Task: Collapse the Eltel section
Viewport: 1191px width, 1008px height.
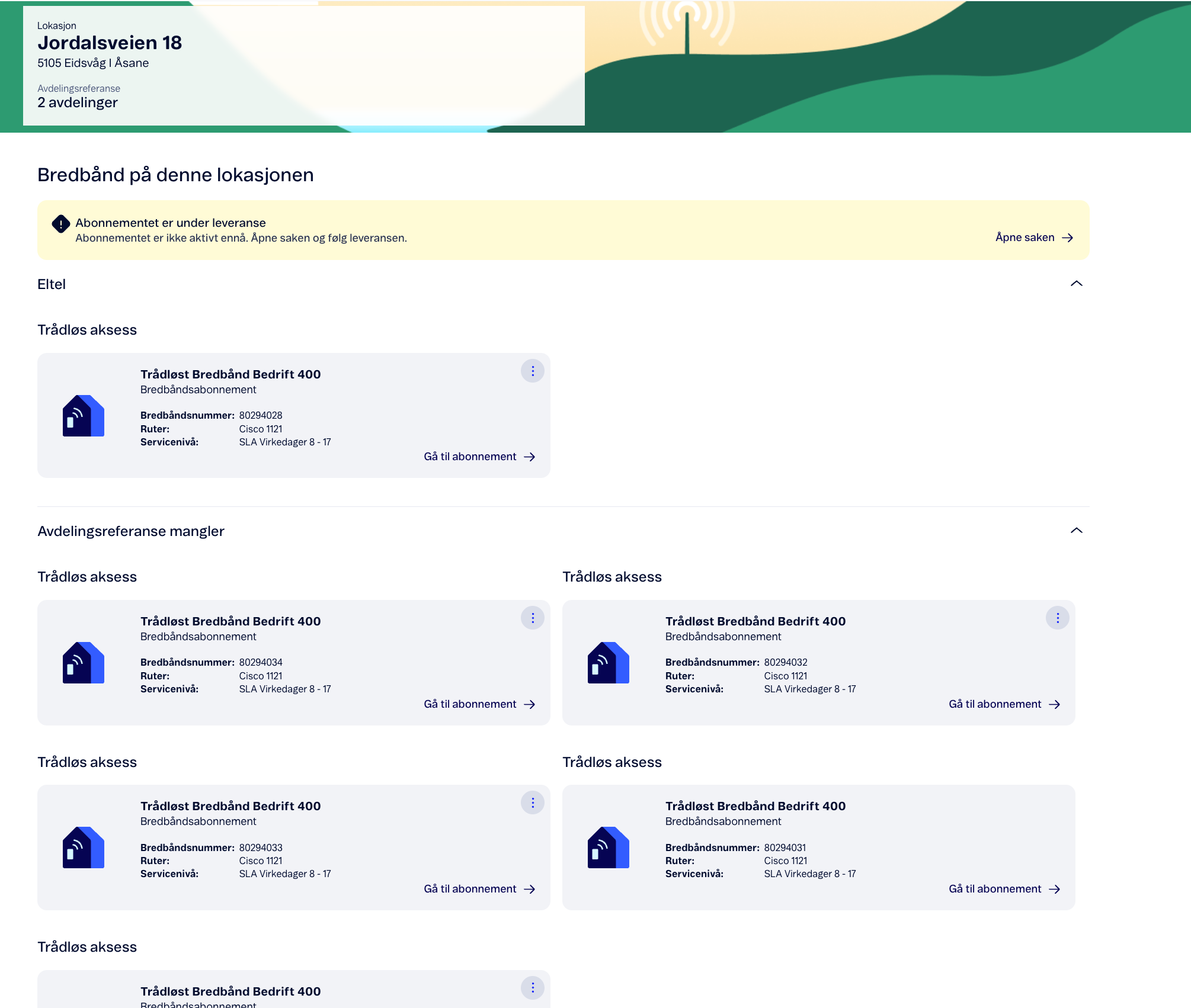Action: [1076, 284]
